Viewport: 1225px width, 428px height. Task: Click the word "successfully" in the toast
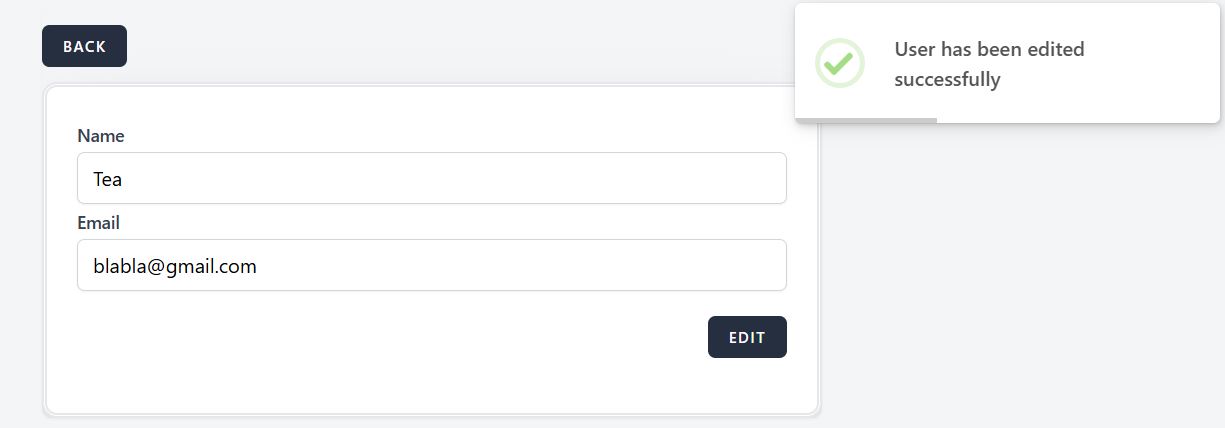click(947, 79)
